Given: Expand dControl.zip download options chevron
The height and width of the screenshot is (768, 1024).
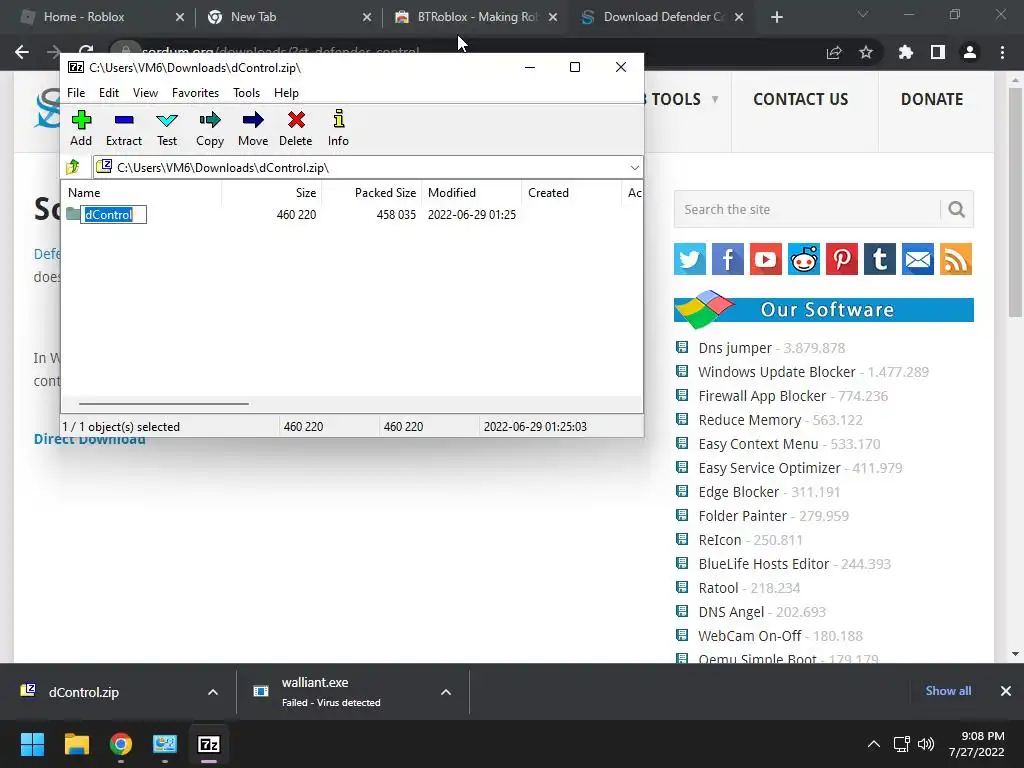Looking at the screenshot, I should point(213,692).
